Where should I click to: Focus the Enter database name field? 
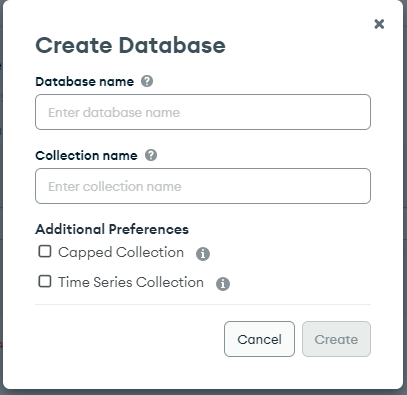tap(203, 112)
